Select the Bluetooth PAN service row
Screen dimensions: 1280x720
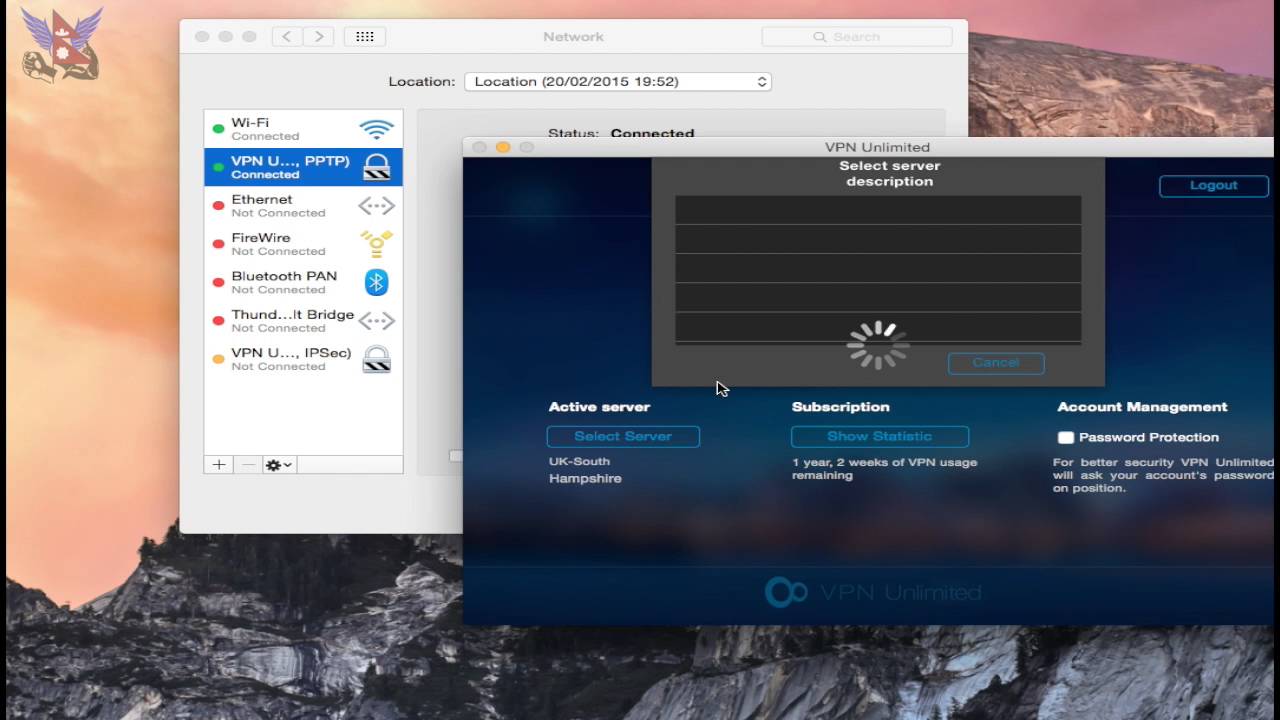303,282
